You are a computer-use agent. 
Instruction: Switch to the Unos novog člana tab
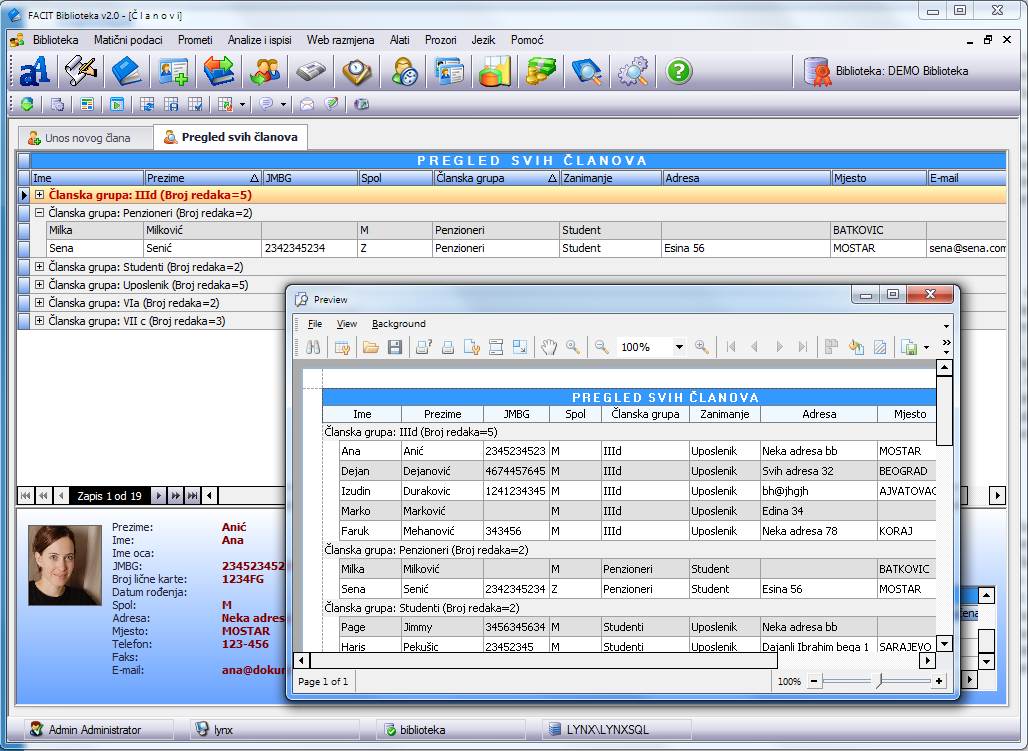(86, 138)
